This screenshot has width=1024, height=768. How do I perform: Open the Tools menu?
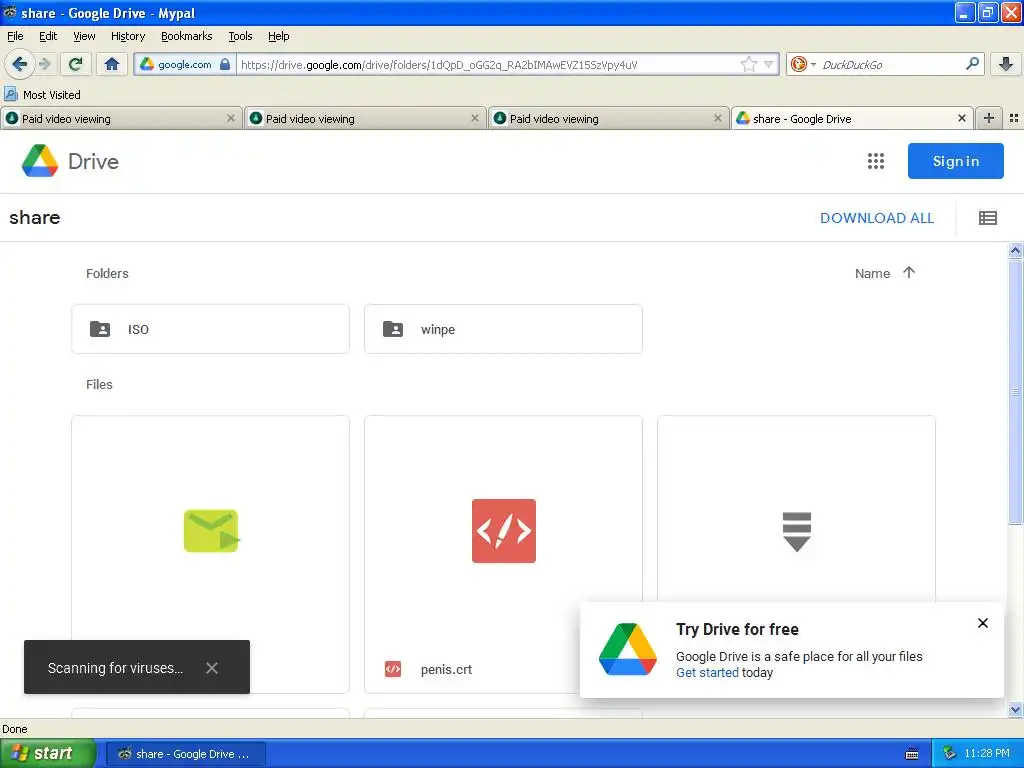tap(240, 36)
